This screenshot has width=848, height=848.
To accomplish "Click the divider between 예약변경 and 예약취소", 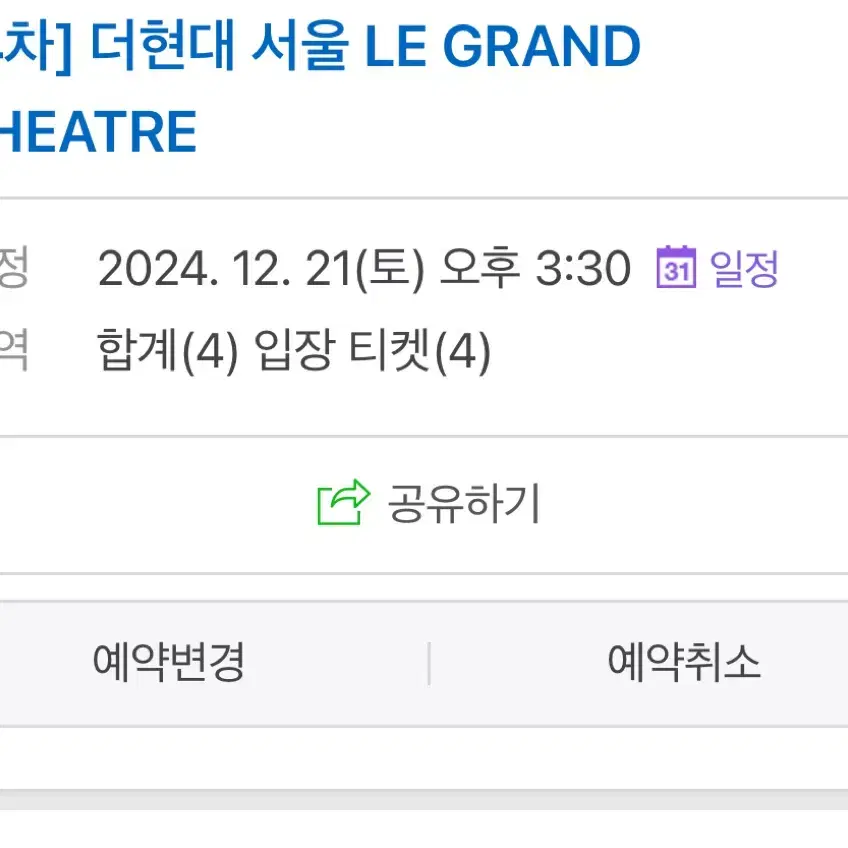I will click(429, 663).
